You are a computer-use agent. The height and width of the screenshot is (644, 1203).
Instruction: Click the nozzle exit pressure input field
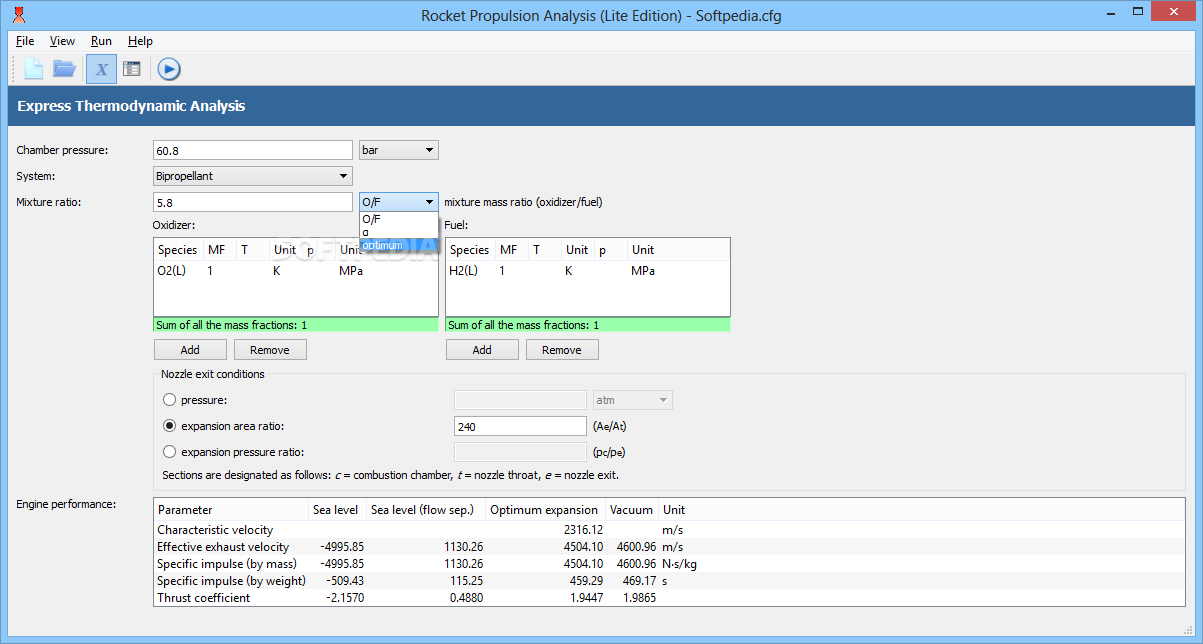[520, 400]
